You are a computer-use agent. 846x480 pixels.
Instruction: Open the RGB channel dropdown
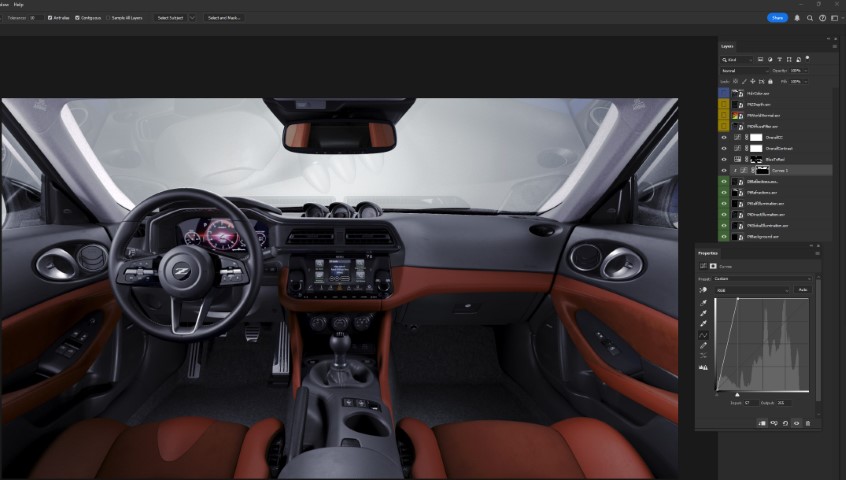752,290
